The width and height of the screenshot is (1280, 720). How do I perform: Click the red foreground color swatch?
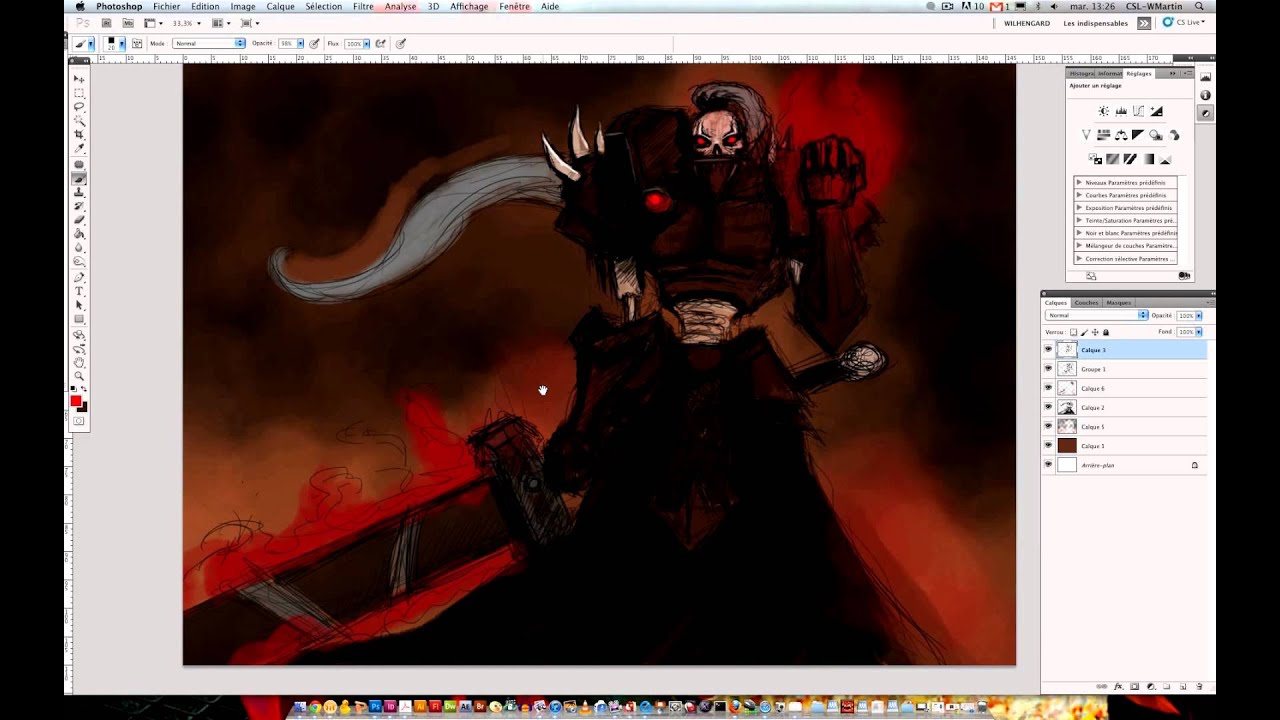(75, 400)
